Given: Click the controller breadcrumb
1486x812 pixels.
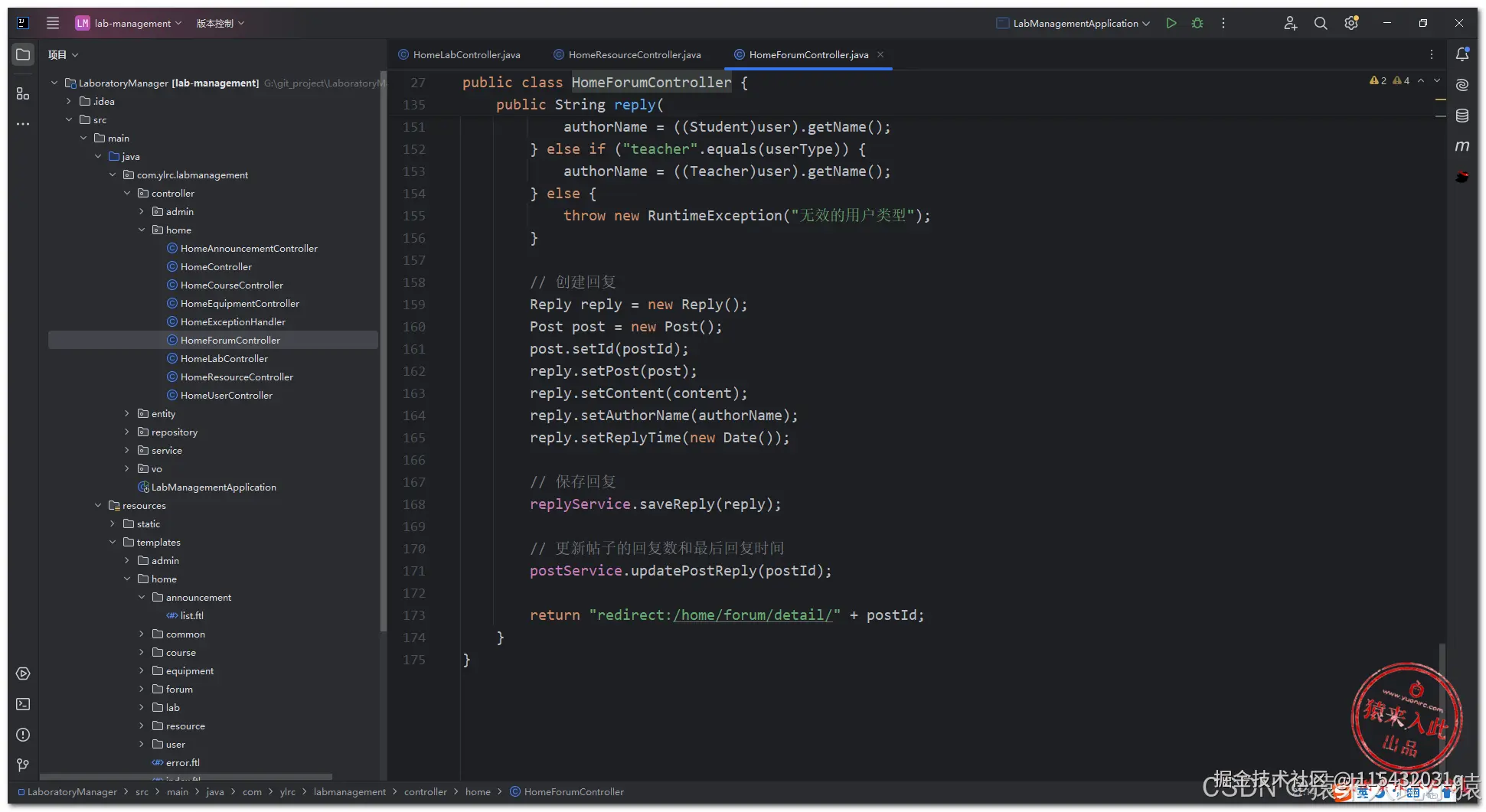Looking at the screenshot, I should coord(425,792).
